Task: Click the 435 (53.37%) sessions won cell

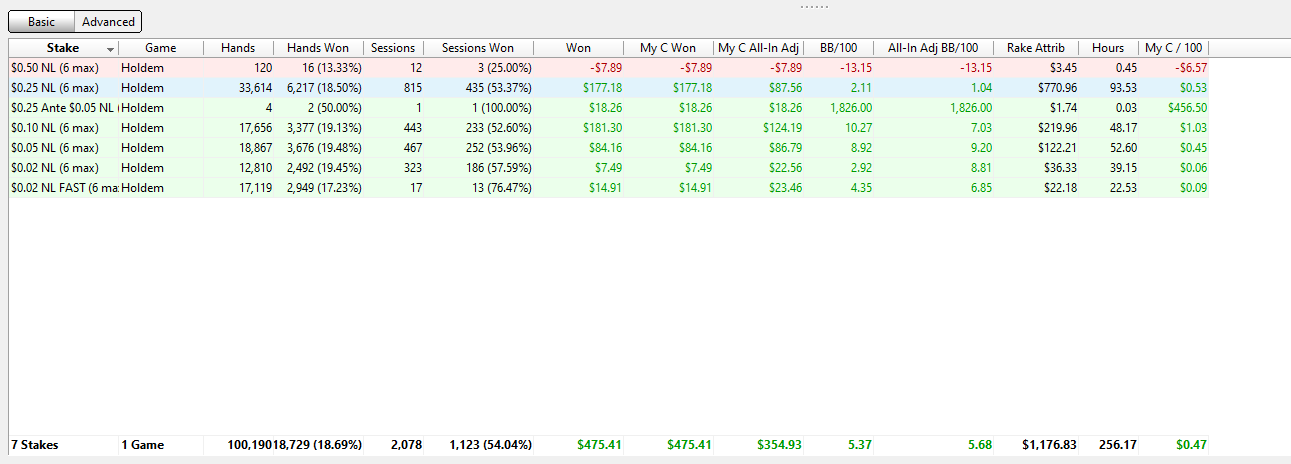Action: [x=478, y=88]
